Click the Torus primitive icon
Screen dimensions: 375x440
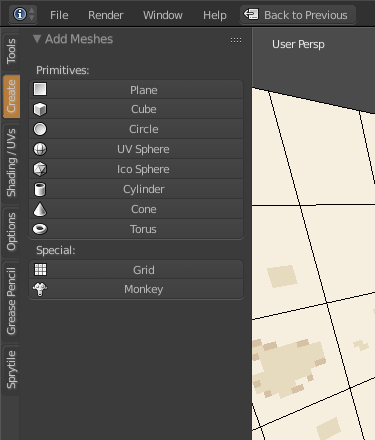click(40, 229)
